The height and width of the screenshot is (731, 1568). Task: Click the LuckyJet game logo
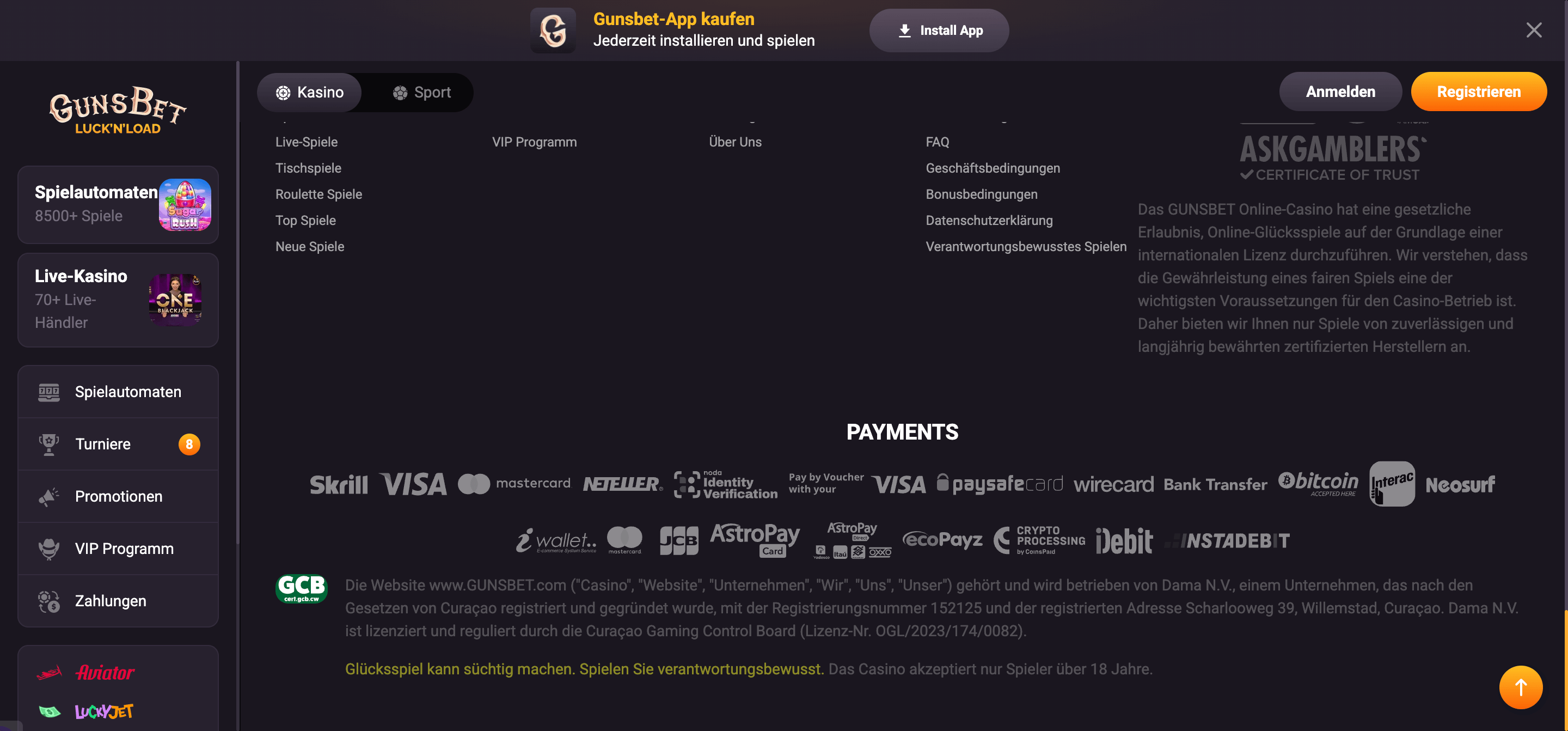(x=103, y=711)
